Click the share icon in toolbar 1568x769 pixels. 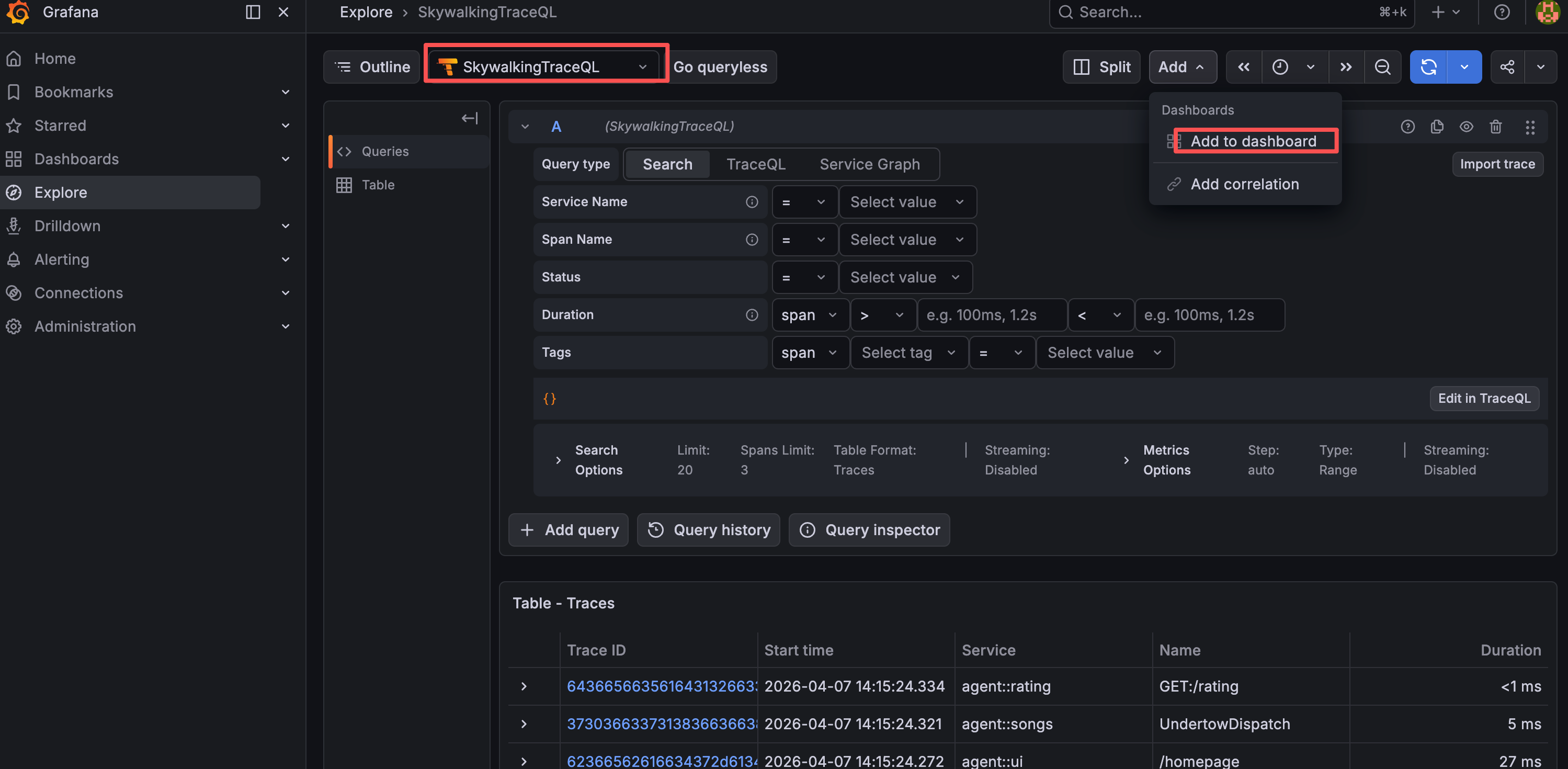1507,67
